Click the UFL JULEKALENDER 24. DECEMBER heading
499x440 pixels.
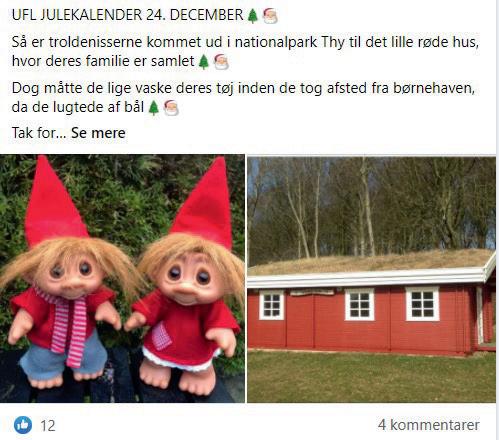click(128, 15)
